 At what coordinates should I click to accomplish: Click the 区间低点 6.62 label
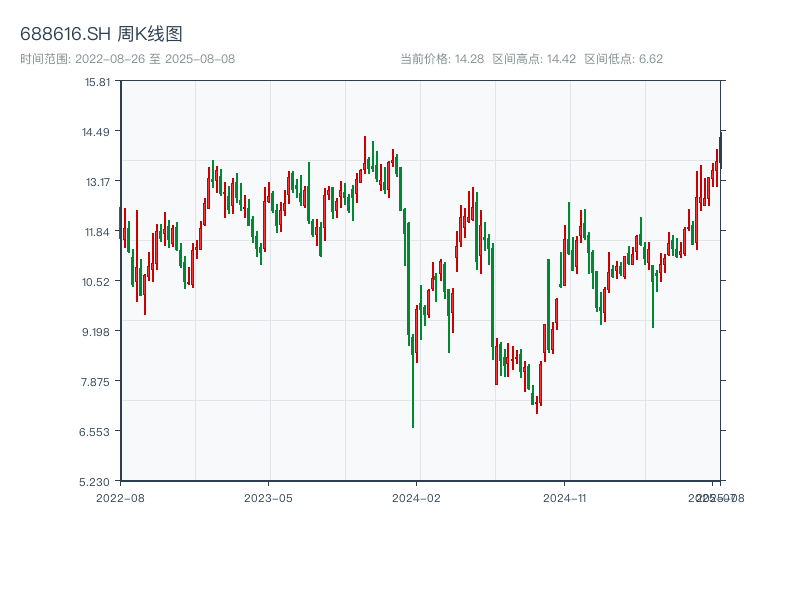pos(624,59)
